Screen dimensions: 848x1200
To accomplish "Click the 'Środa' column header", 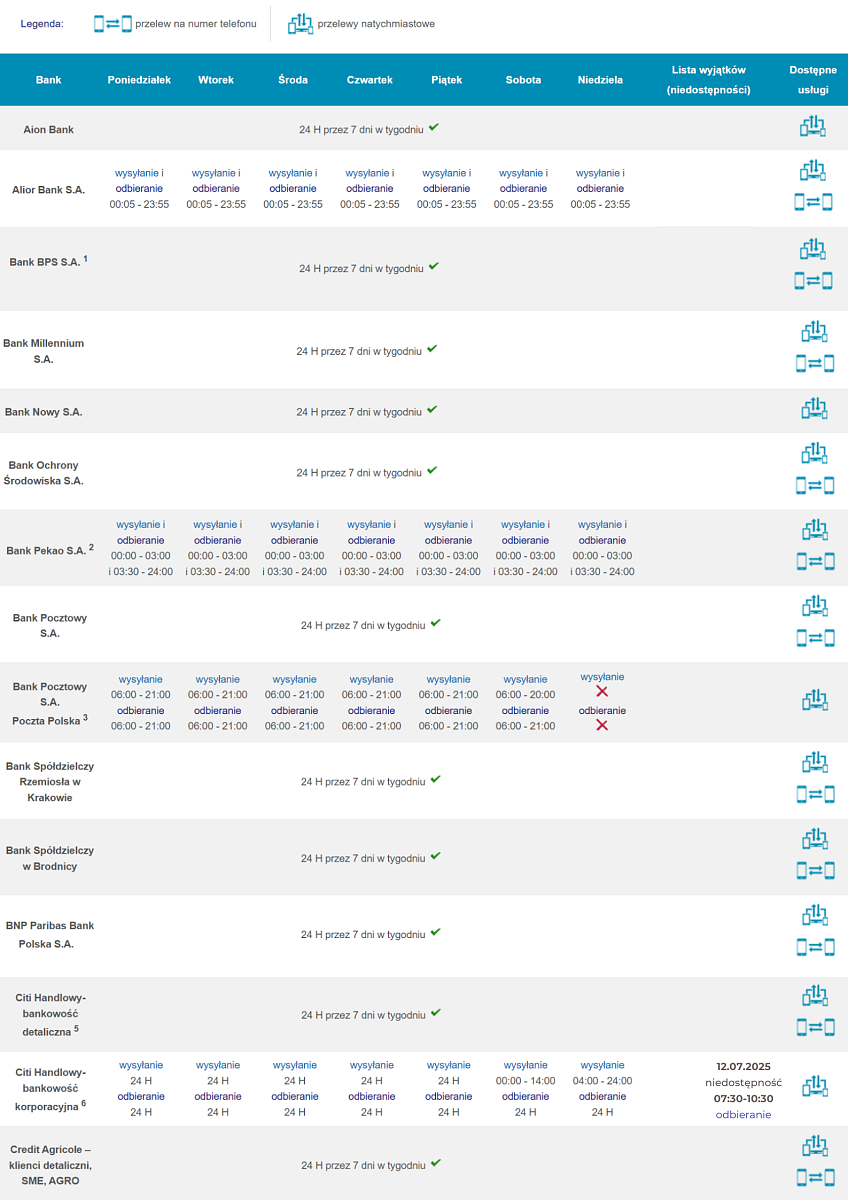I will (293, 80).
